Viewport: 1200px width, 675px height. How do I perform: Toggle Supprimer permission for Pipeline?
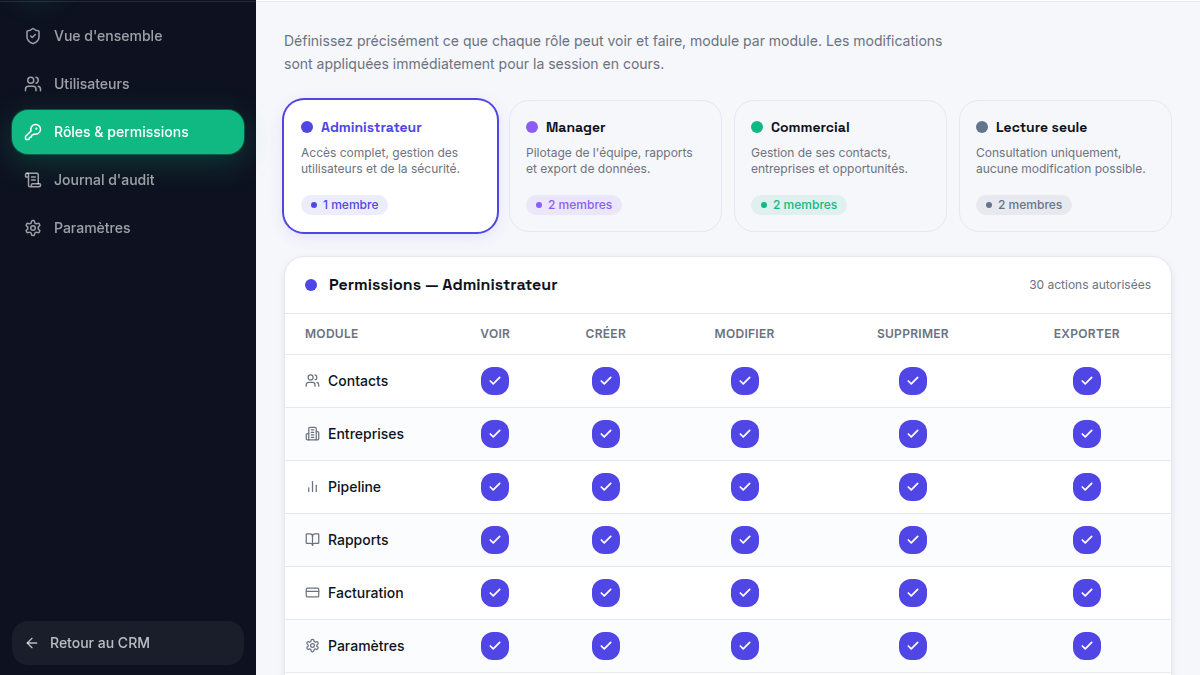[x=913, y=487]
